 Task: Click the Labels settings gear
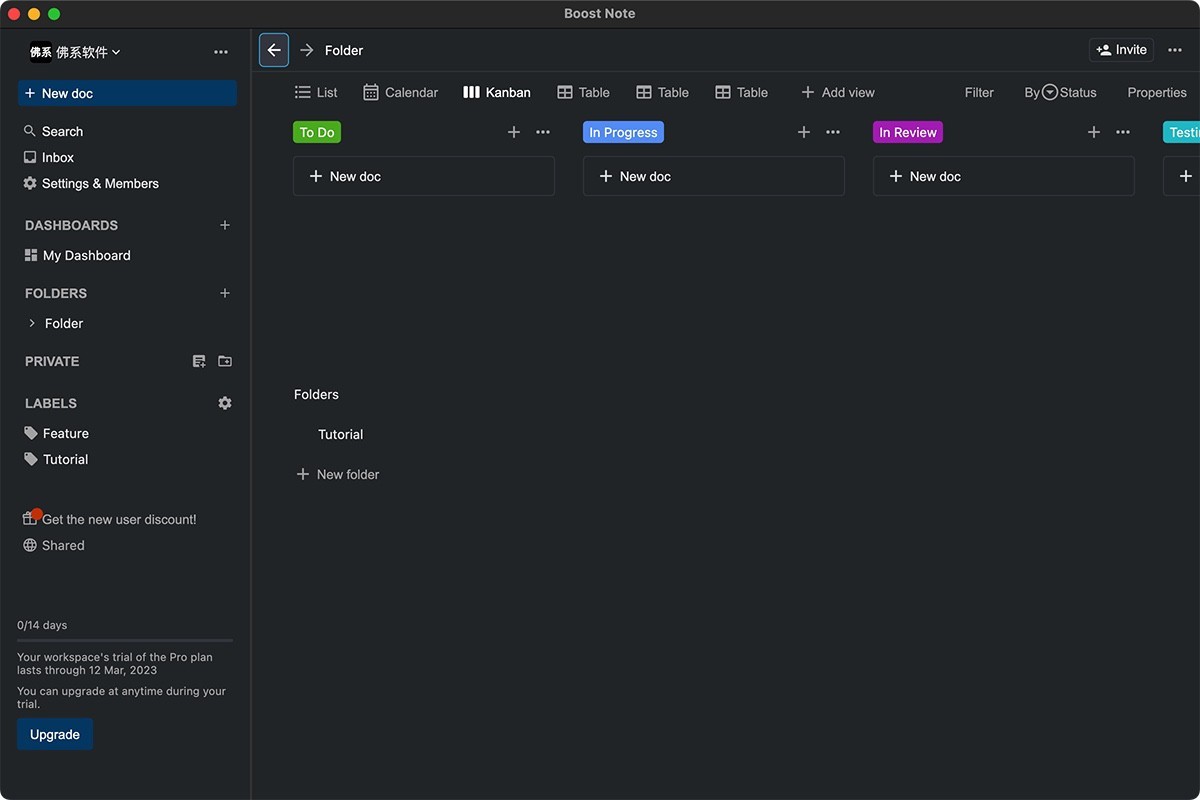coord(225,402)
